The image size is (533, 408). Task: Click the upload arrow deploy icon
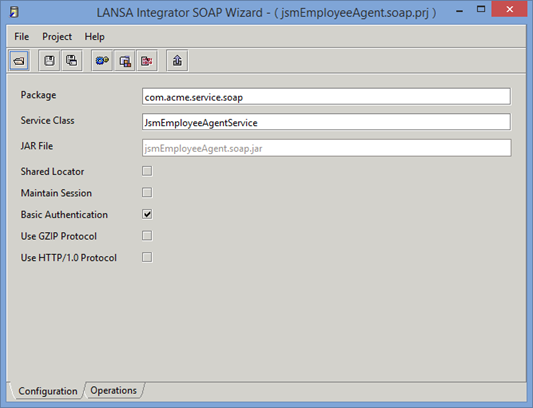177,61
